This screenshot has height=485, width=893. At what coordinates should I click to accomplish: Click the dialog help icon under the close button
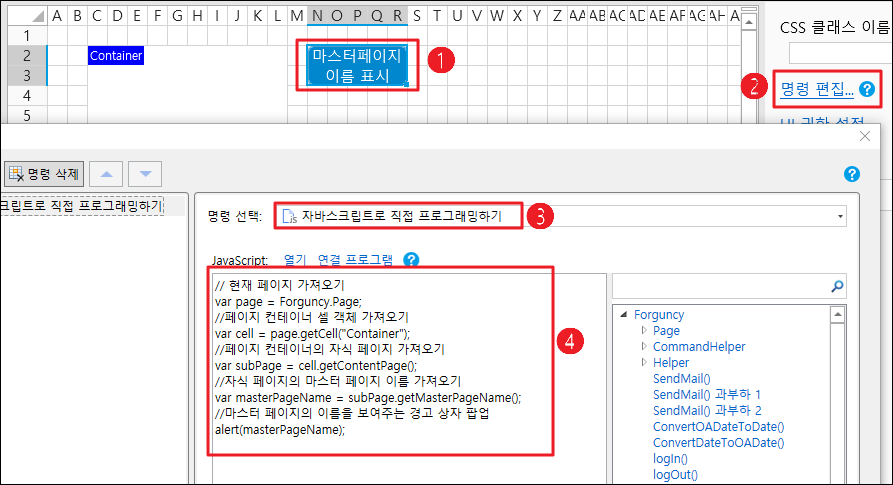(x=852, y=174)
